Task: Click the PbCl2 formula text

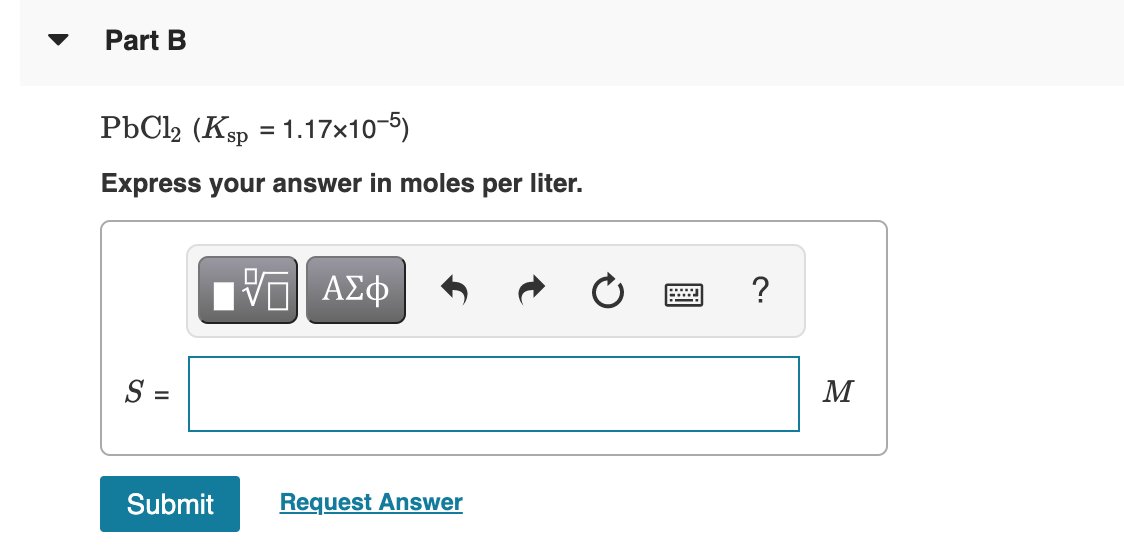Action: [x=142, y=129]
